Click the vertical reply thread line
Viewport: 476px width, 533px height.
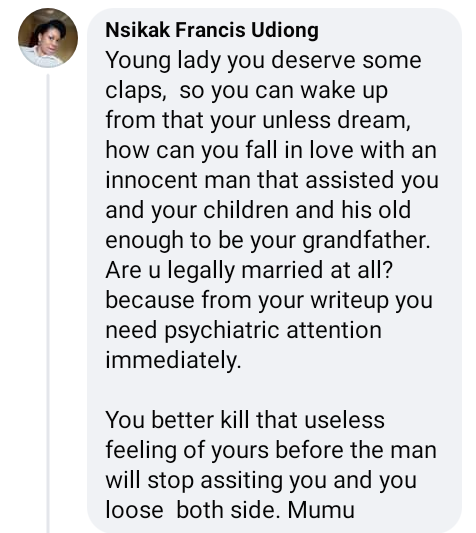tap(48, 303)
